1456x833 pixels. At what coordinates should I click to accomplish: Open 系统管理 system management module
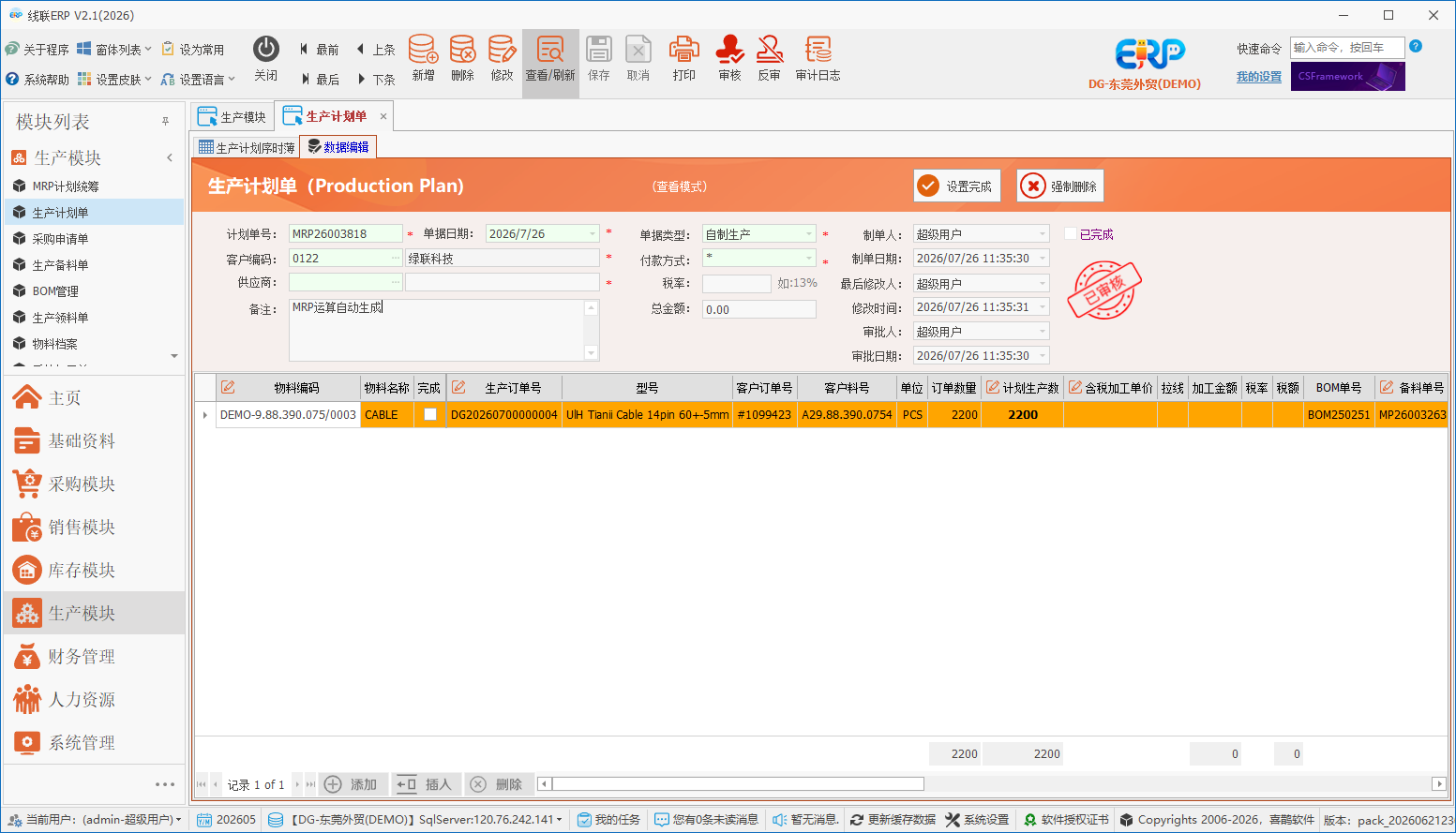coord(94,743)
